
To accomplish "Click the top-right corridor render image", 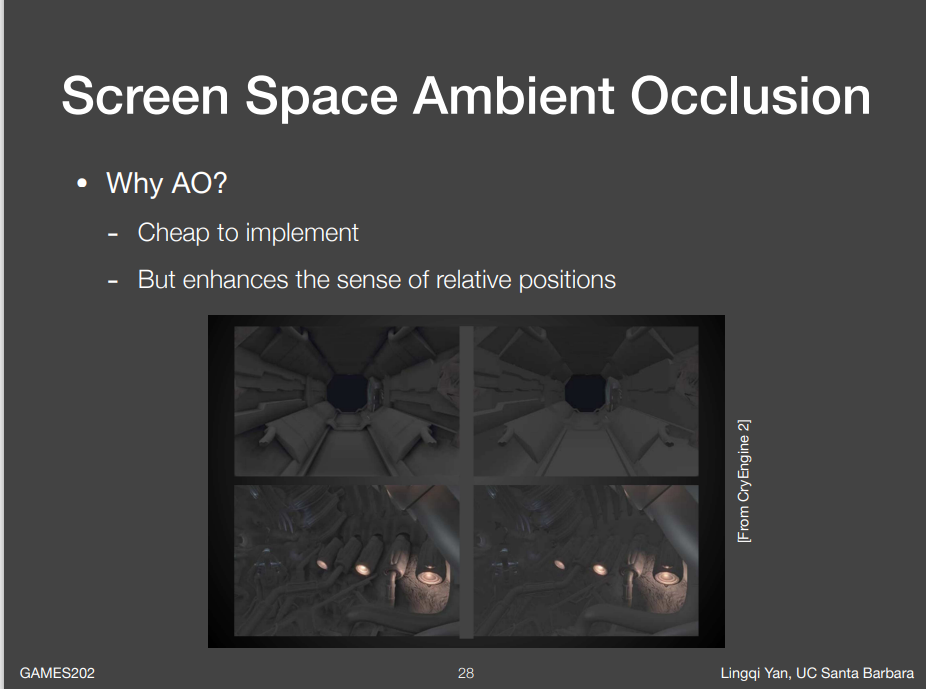I will pos(586,401).
